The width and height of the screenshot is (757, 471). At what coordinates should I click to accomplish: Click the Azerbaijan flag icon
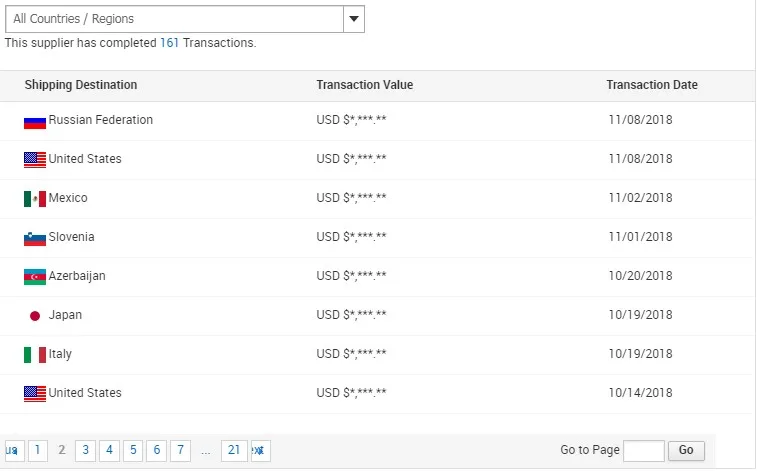(x=35, y=277)
